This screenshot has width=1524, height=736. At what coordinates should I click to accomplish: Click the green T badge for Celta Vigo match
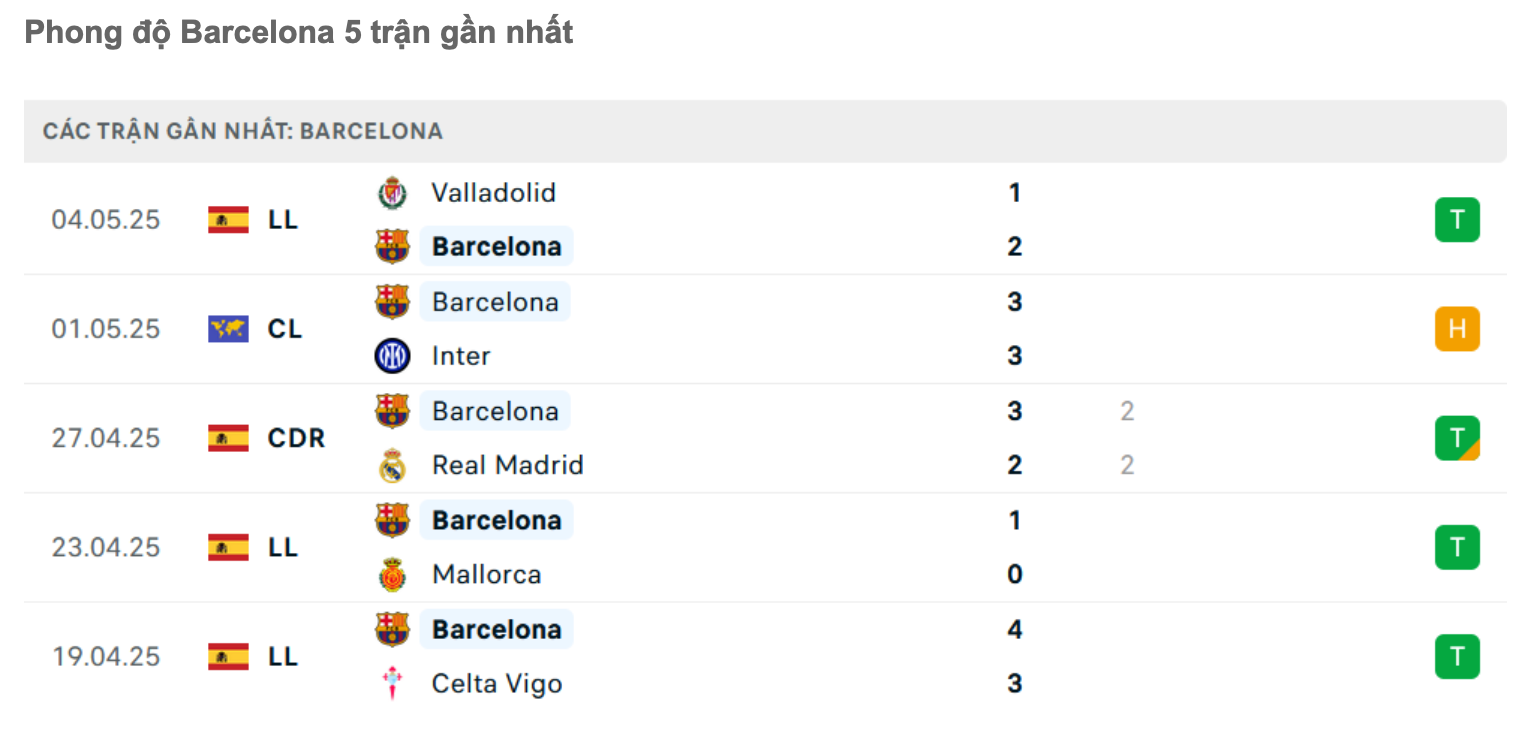[1457, 657]
